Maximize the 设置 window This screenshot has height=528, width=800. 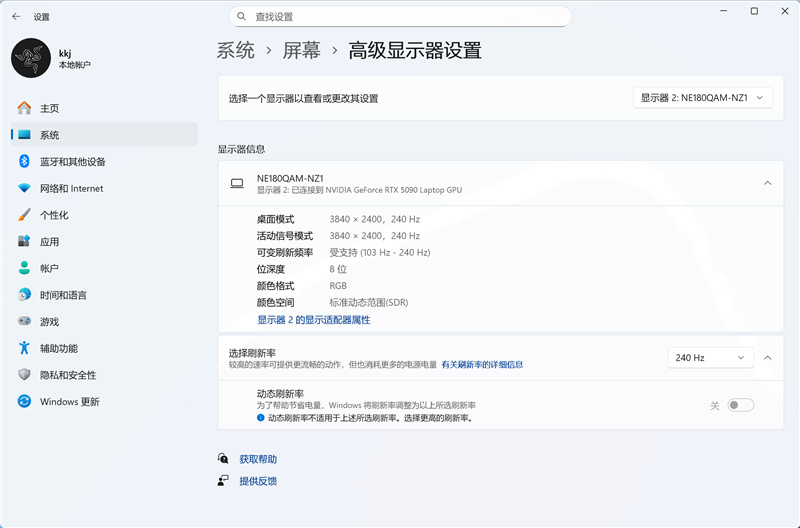pyautogui.click(x=754, y=11)
